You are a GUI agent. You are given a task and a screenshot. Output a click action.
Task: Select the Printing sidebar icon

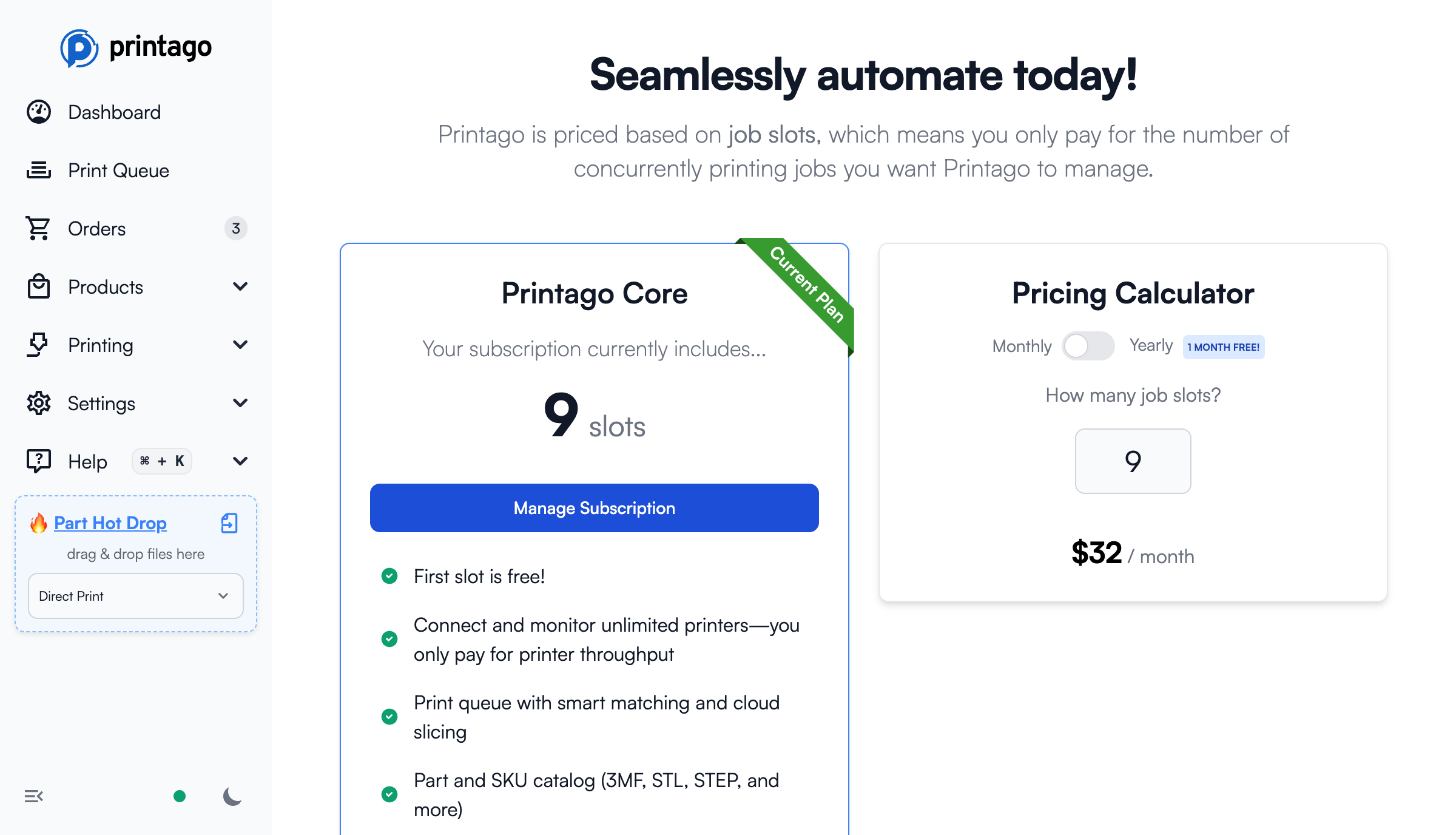pos(38,345)
